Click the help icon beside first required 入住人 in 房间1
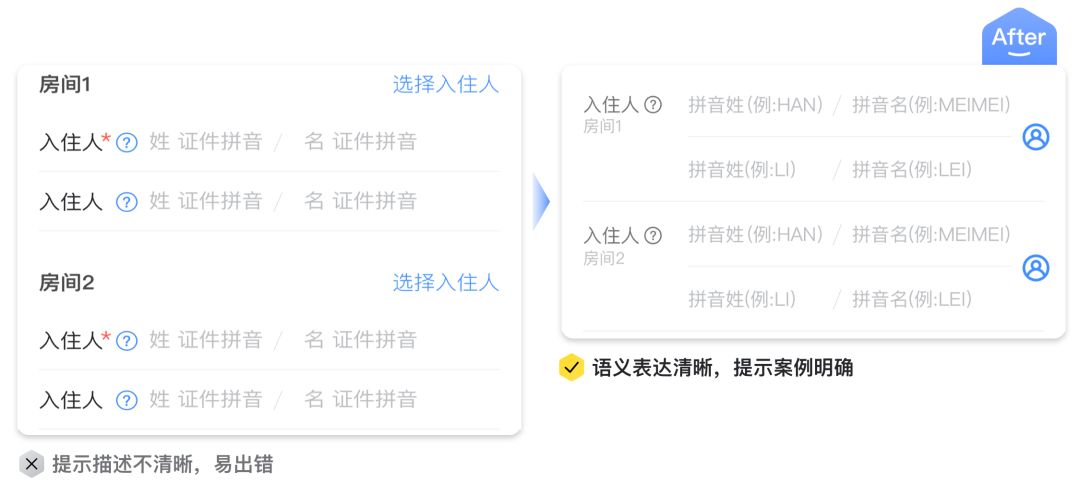This screenshot has width=1080, height=484. 127,143
